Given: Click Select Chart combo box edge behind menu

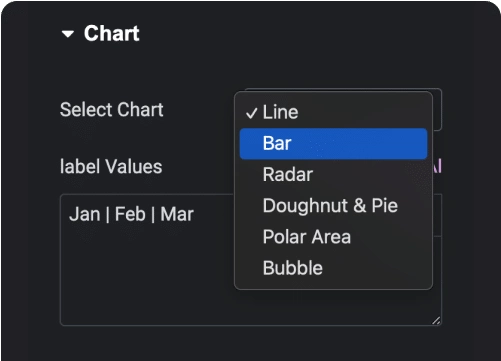Looking at the screenshot, I should click(438, 109).
